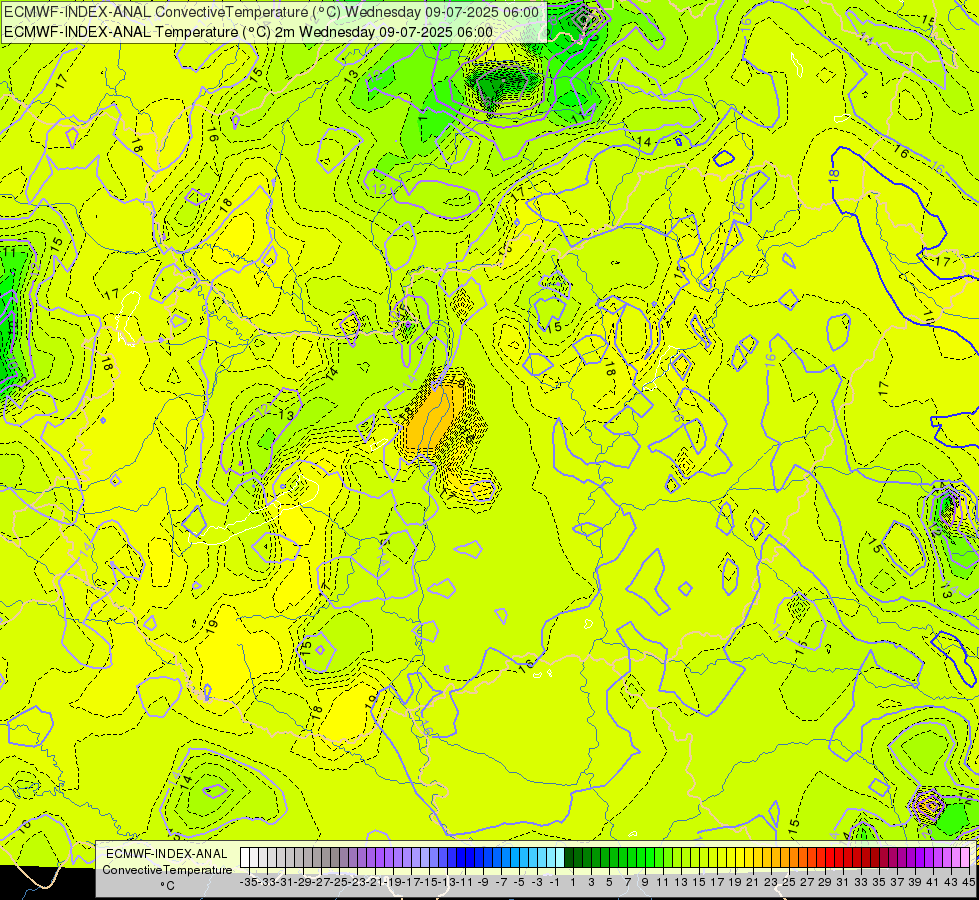The height and width of the screenshot is (900, 979).
Task: Pick the bright blue swatch above legend value -11
Action: [x=461, y=858]
